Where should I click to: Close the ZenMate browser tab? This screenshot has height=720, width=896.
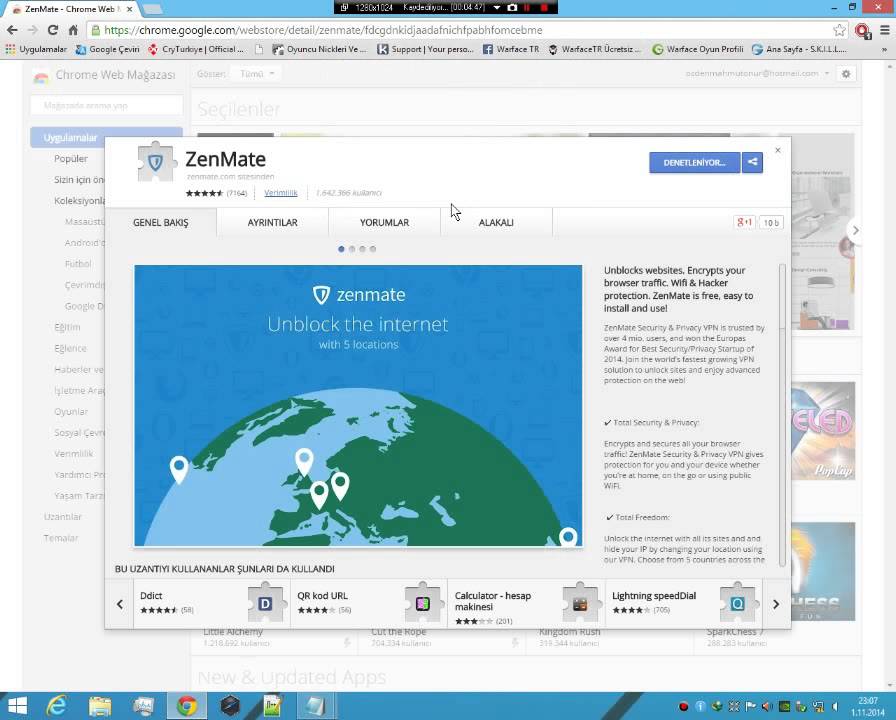coord(130,9)
